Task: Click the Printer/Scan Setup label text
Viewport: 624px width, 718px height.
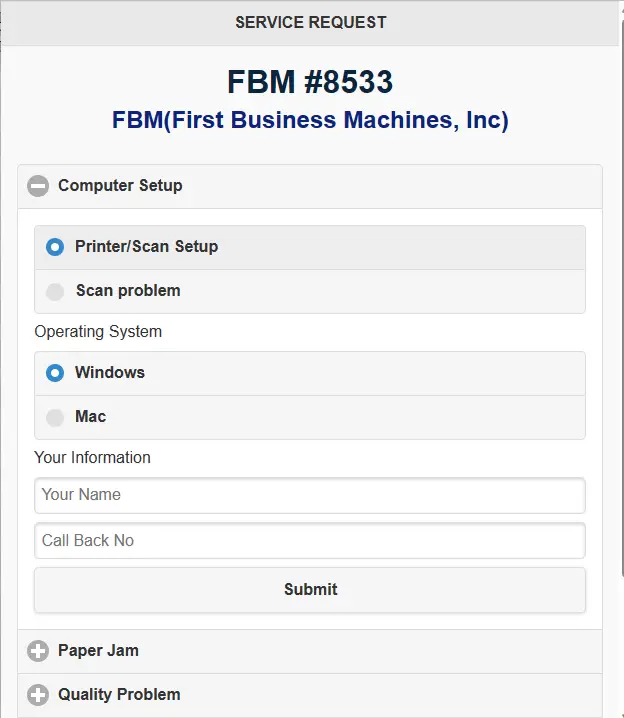Action: pyautogui.click(x=146, y=247)
